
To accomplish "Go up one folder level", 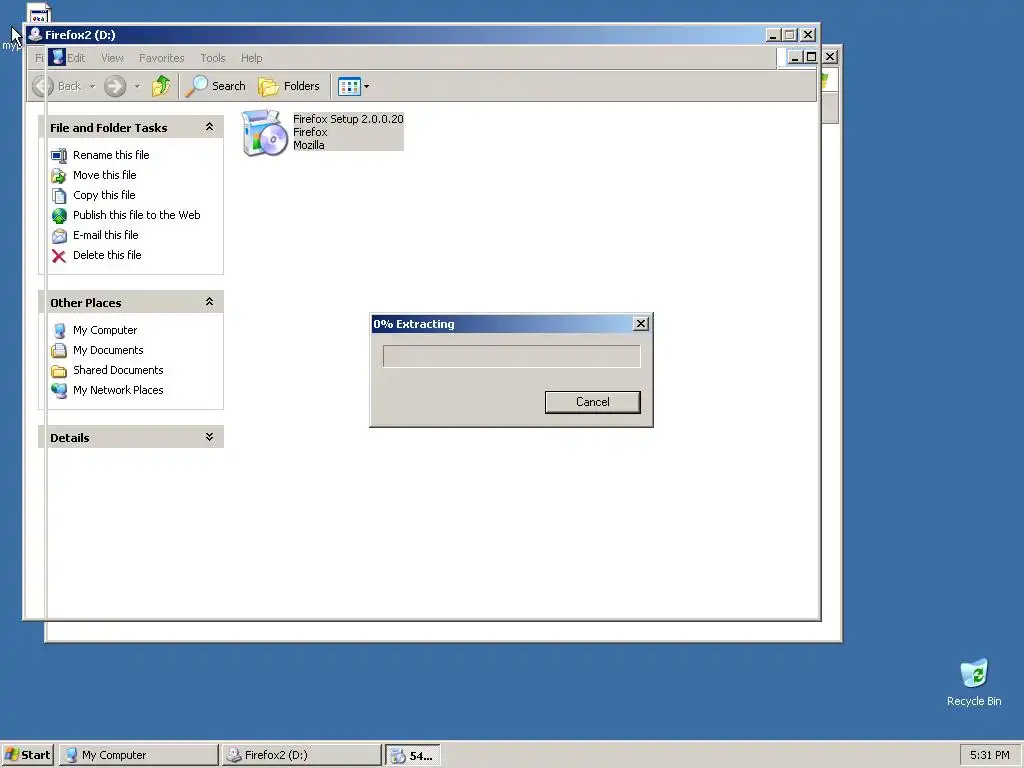I will point(161,86).
